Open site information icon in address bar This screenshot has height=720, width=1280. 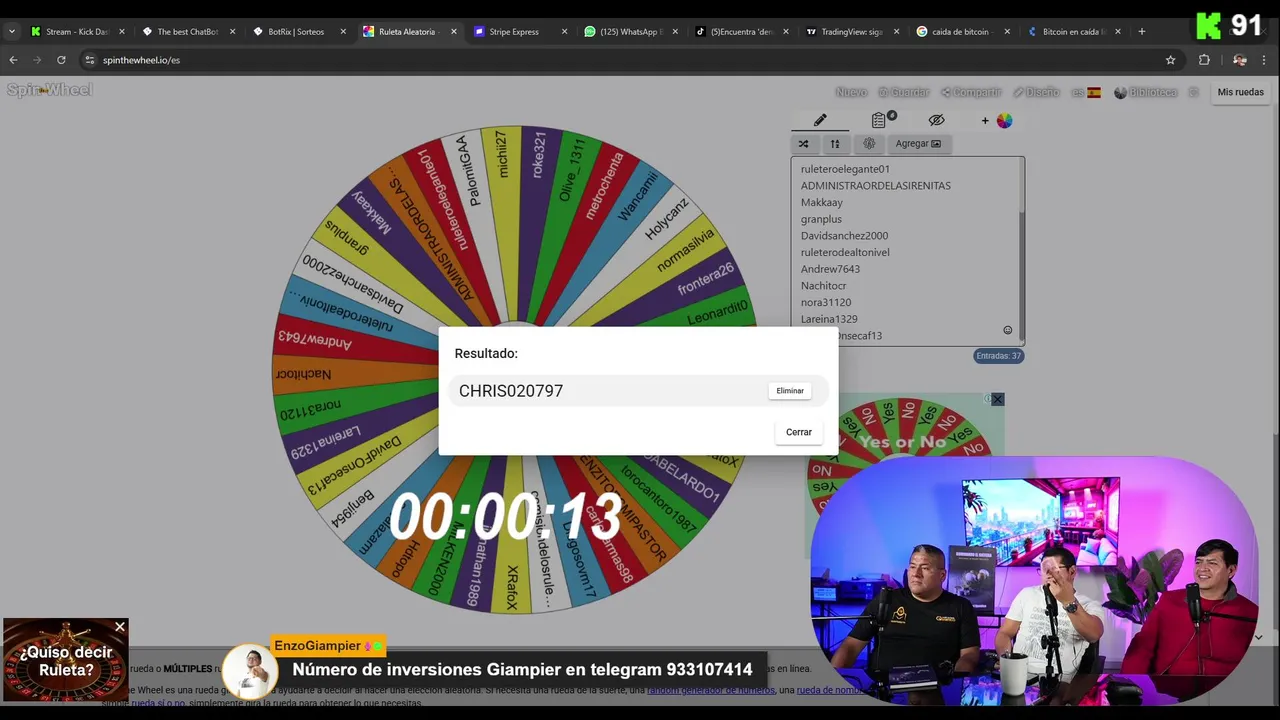tap(89, 60)
